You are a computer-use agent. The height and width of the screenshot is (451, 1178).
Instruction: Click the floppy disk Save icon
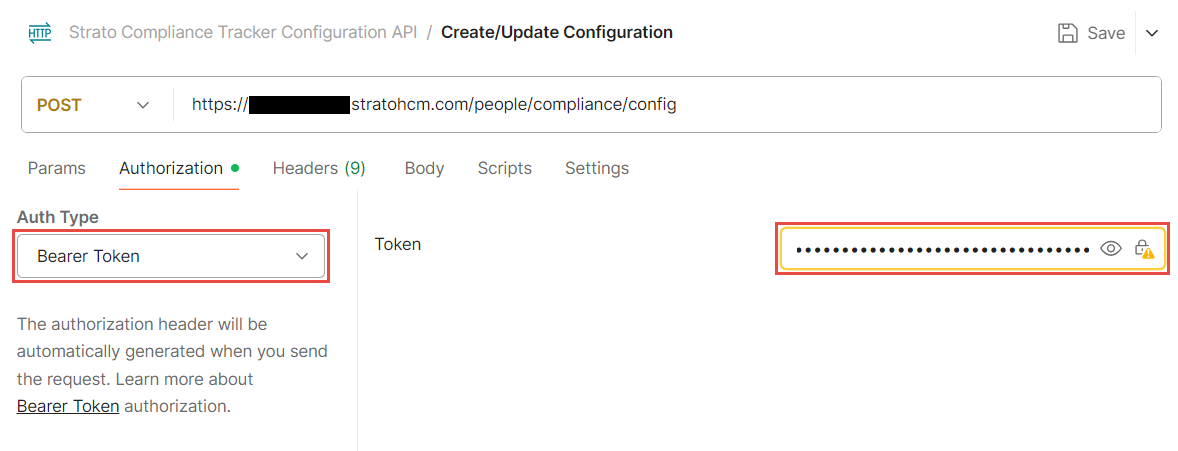1068,33
